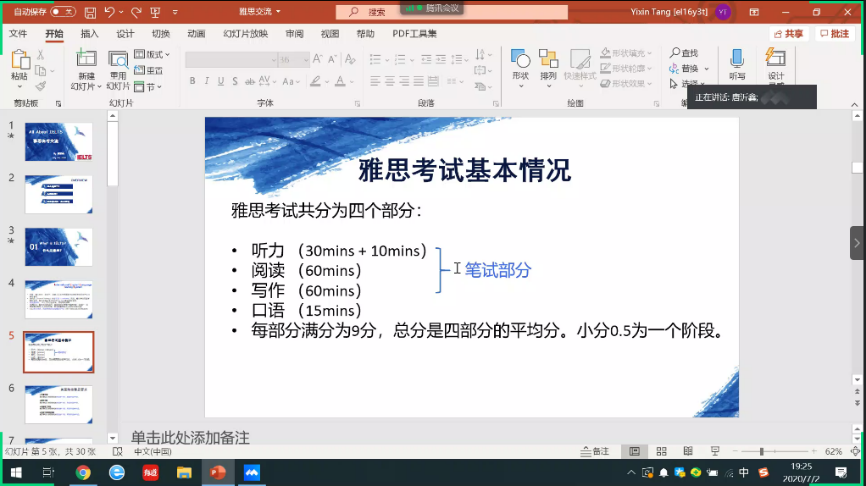
Task: Click the font color A swatch
Action: 340,81
